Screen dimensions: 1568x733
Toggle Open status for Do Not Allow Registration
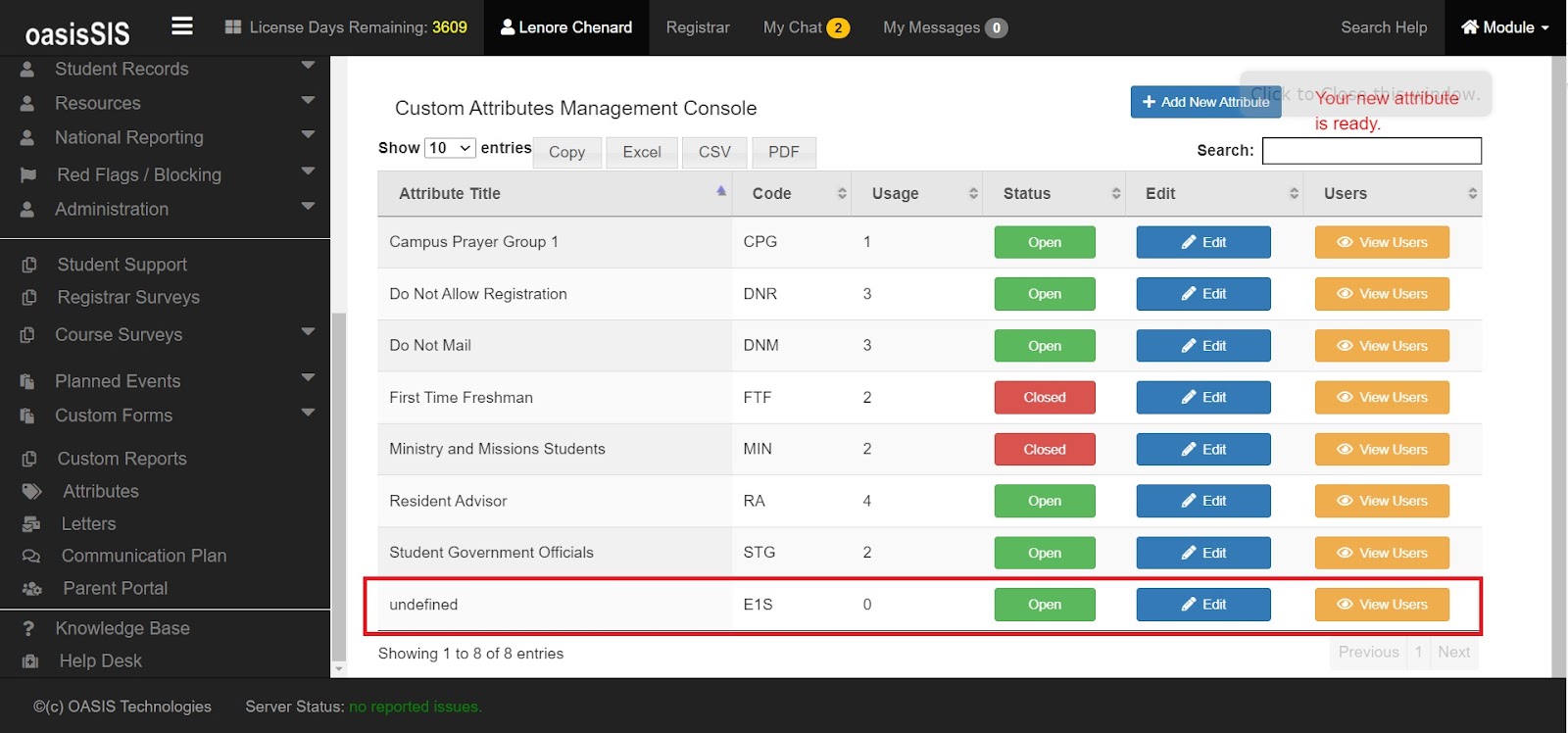(1045, 294)
